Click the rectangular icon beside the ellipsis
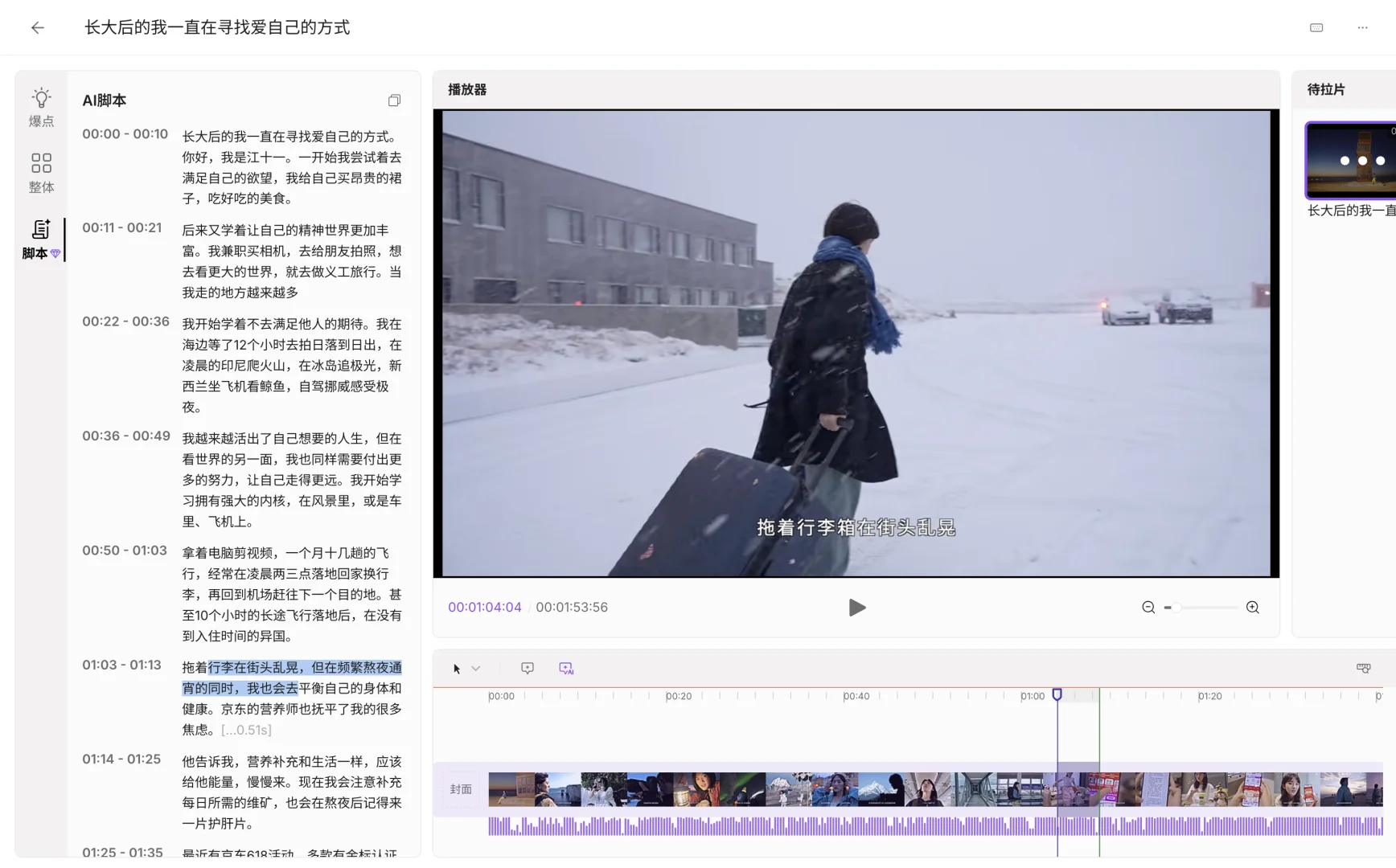This screenshot has height=868, width=1396. pyautogui.click(x=1316, y=27)
